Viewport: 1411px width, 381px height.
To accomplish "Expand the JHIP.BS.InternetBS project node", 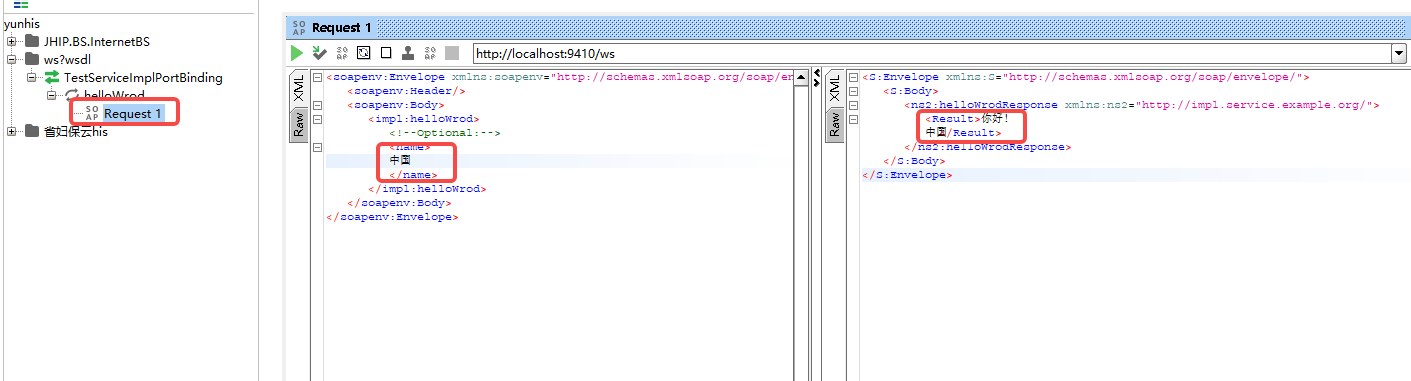I will tap(11, 41).
